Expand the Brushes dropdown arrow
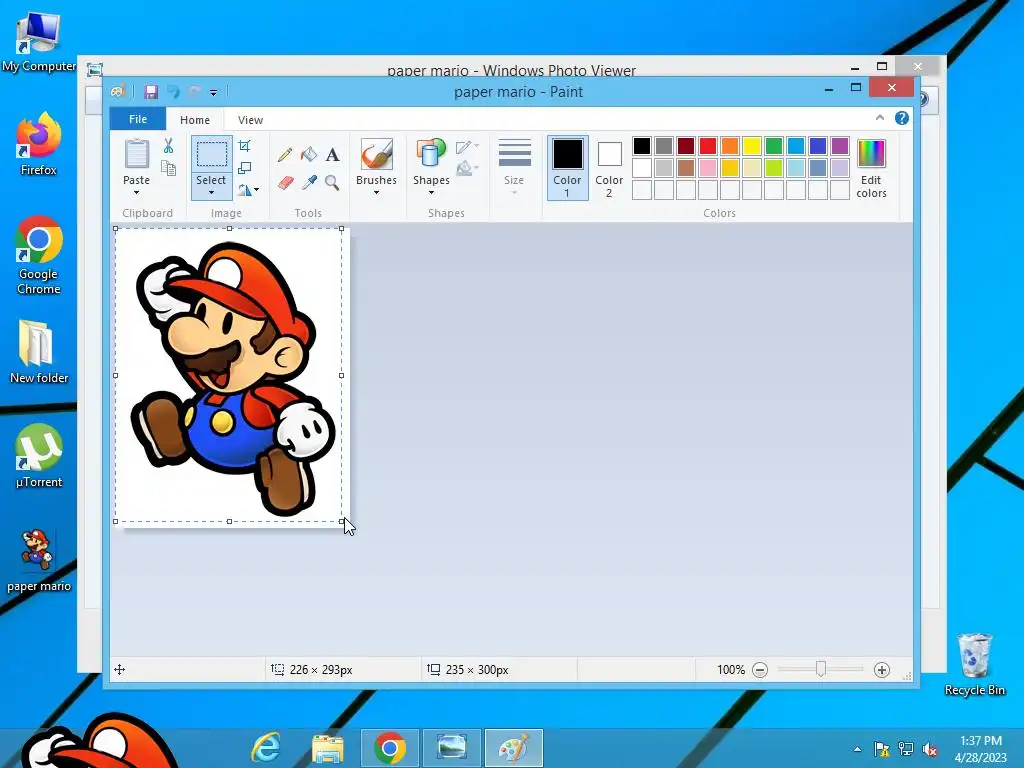This screenshot has height=768, width=1024. 376,193
